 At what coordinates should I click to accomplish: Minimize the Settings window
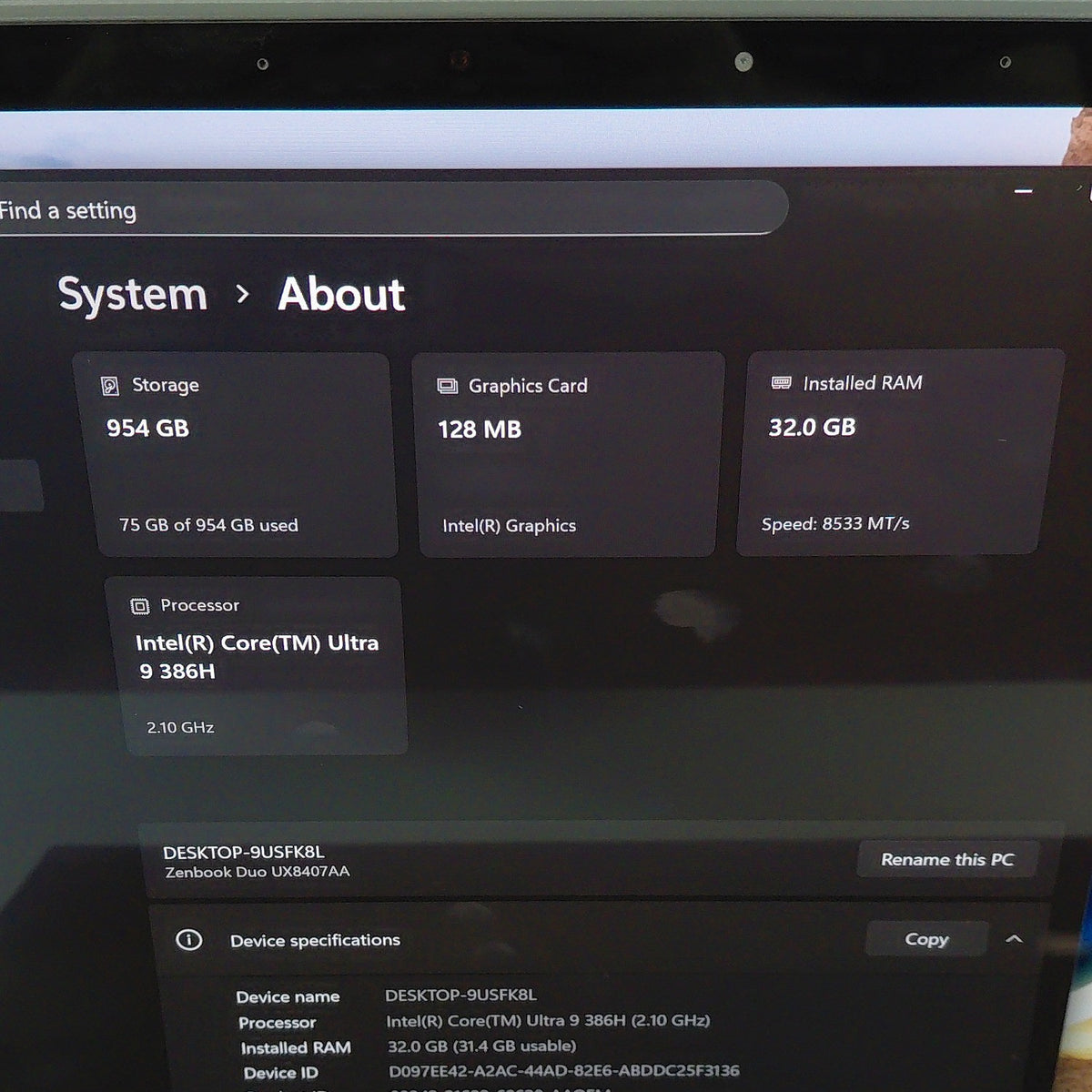click(x=1023, y=192)
